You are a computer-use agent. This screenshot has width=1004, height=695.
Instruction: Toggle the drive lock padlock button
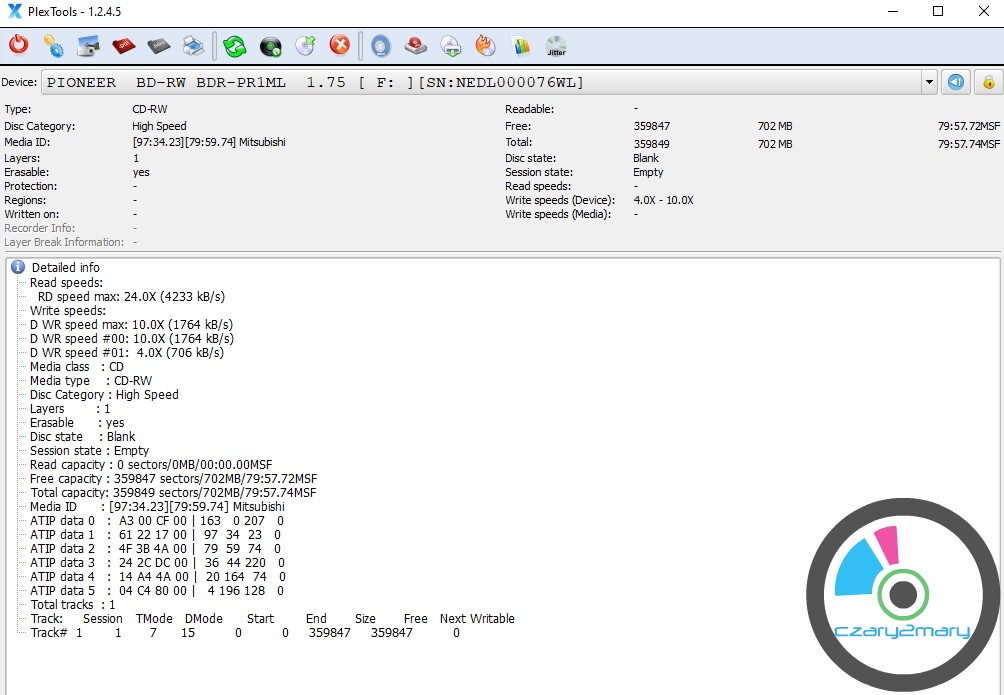989,82
